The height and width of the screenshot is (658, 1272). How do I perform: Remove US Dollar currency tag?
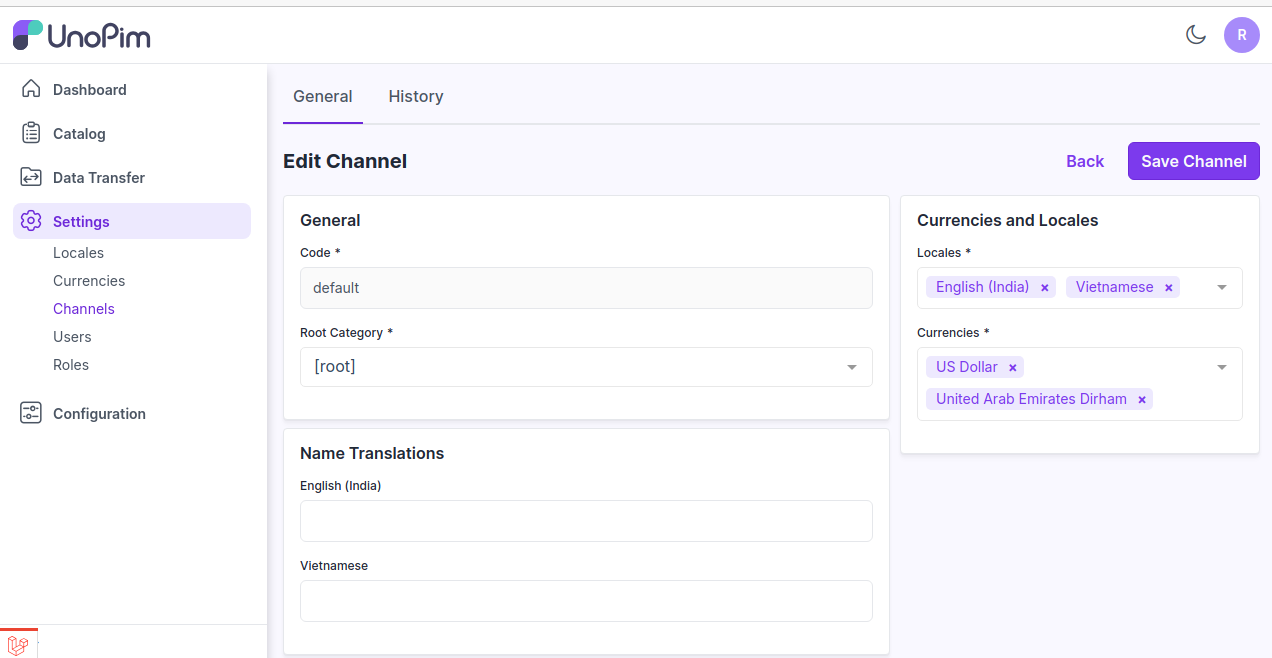click(x=1012, y=368)
